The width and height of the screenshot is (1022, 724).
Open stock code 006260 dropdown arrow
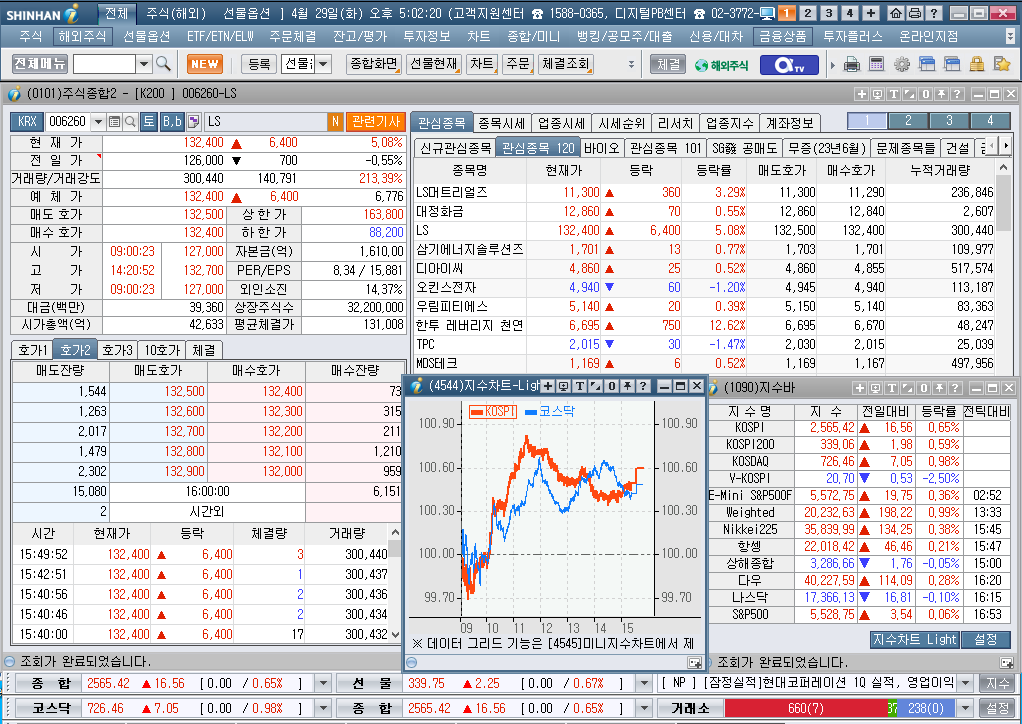click(98, 121)
